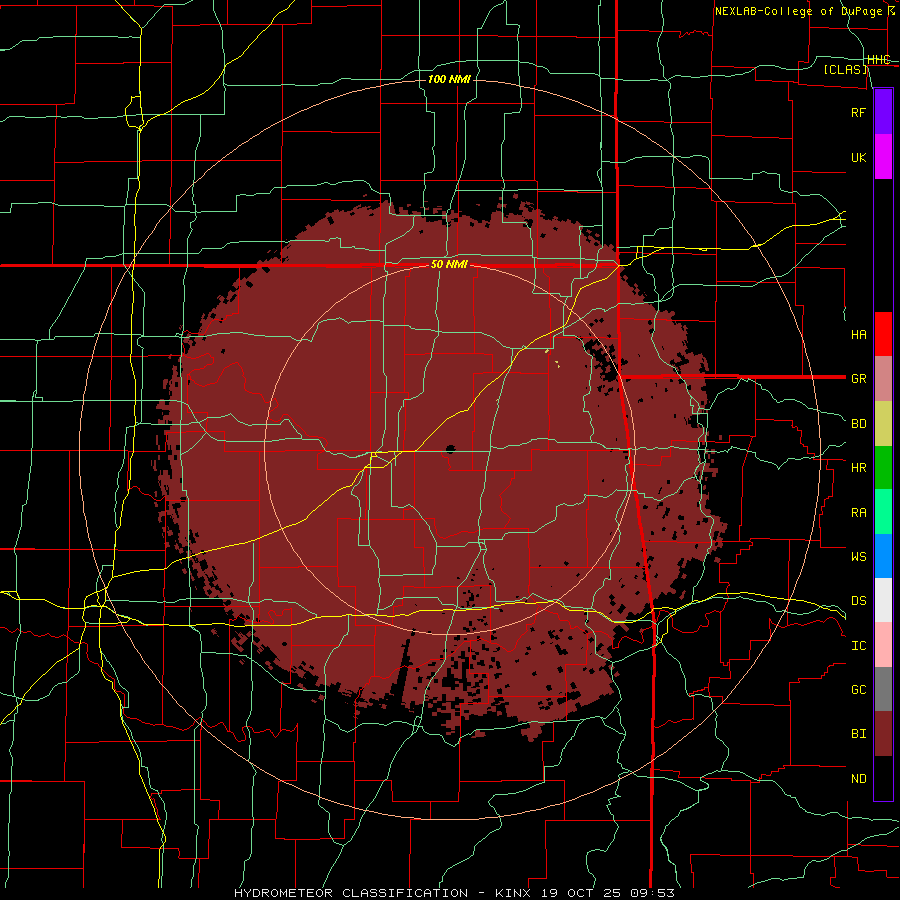Click the pink GR legend color
Viewport: 900px width, 900px height.
883,378
